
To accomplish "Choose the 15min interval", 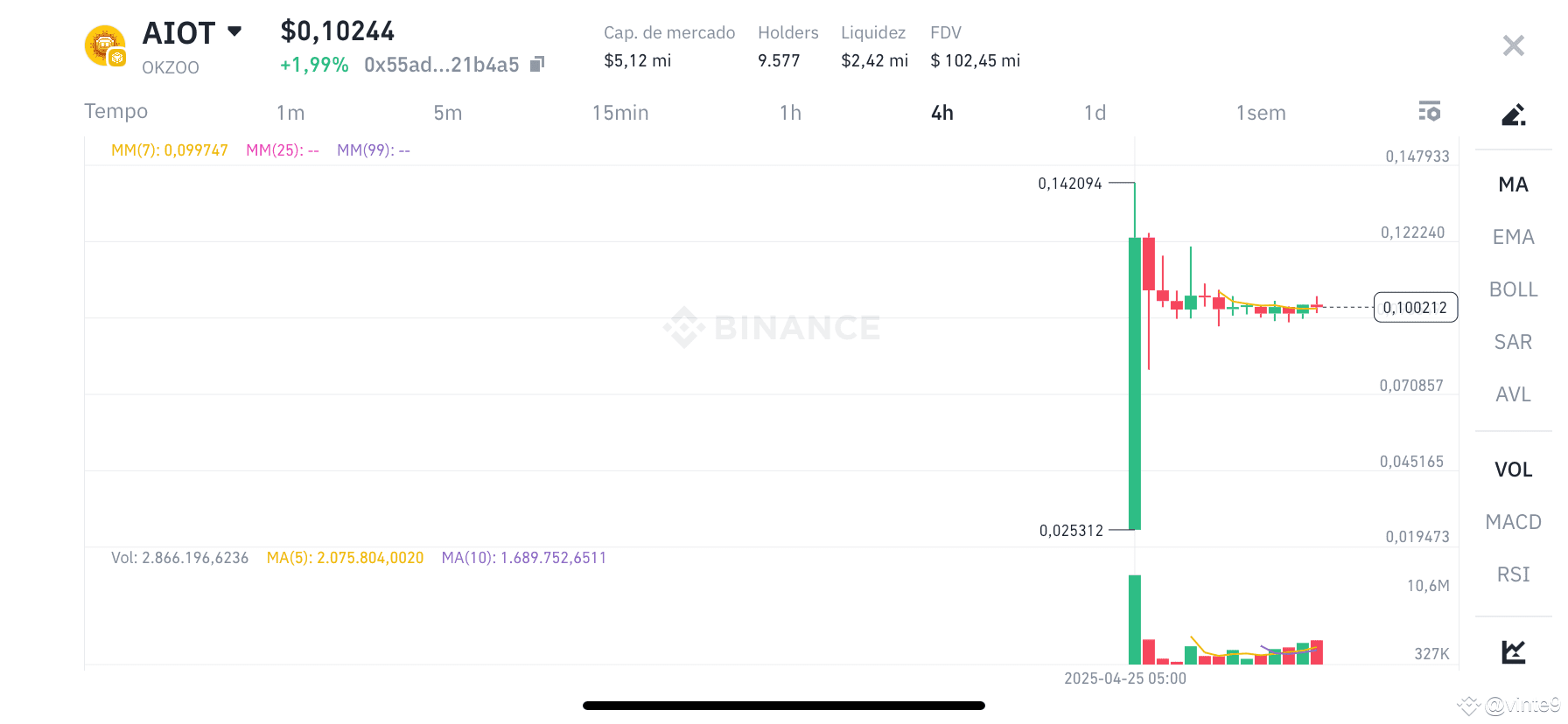I will [x=620, y=113].
